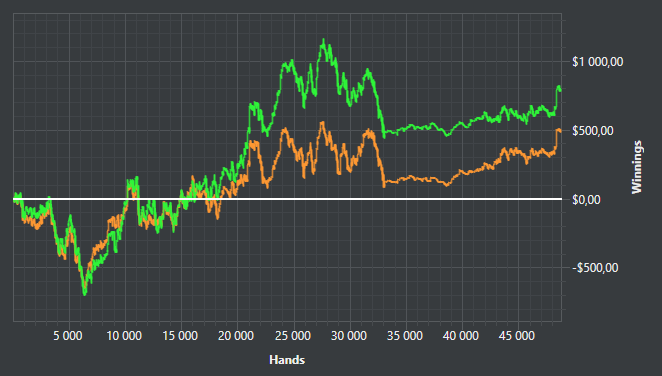This screenshot has height=376, width=662.
Task: Click the '$500,00' winnings axis label
Action: 593,131
